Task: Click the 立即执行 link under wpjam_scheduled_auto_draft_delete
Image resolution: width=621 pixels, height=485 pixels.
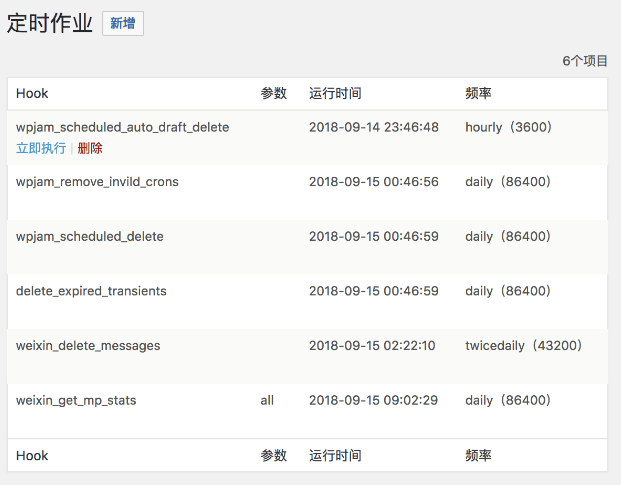Action: click(x=41, y=148)
